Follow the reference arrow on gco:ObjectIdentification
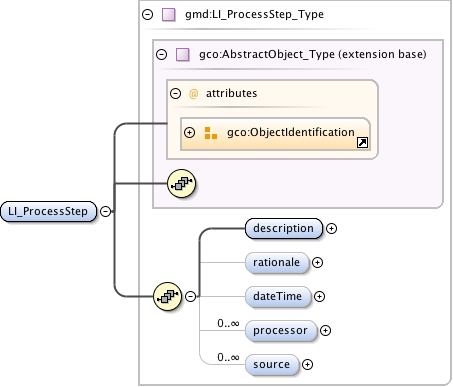This screenshot has width=453, height=387. coord(362,143)
